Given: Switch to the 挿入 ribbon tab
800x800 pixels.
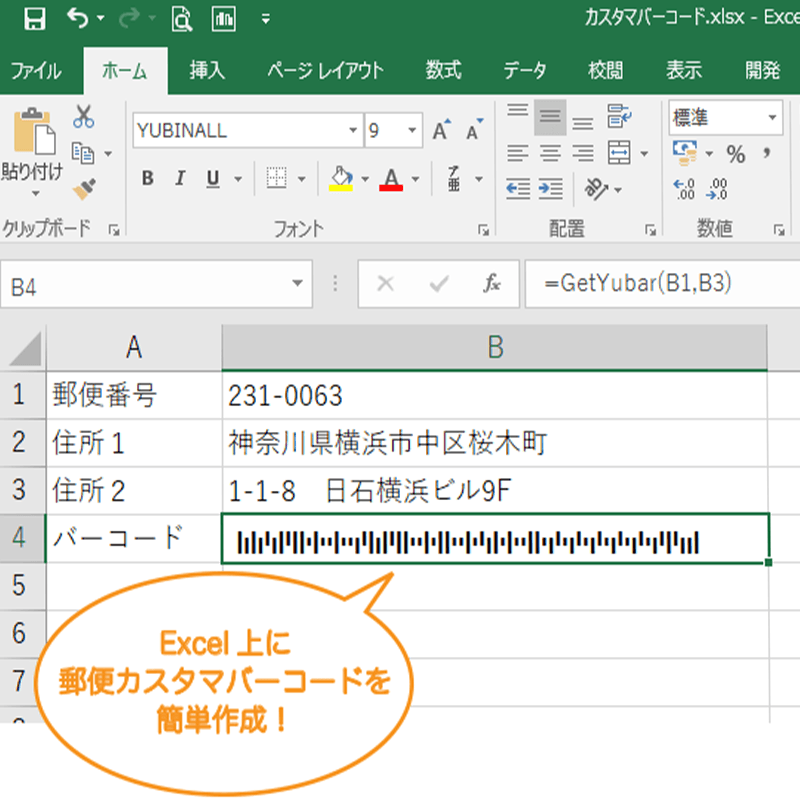Looking at the screenshot, I should pyautogui.click(x=207, y=70).
